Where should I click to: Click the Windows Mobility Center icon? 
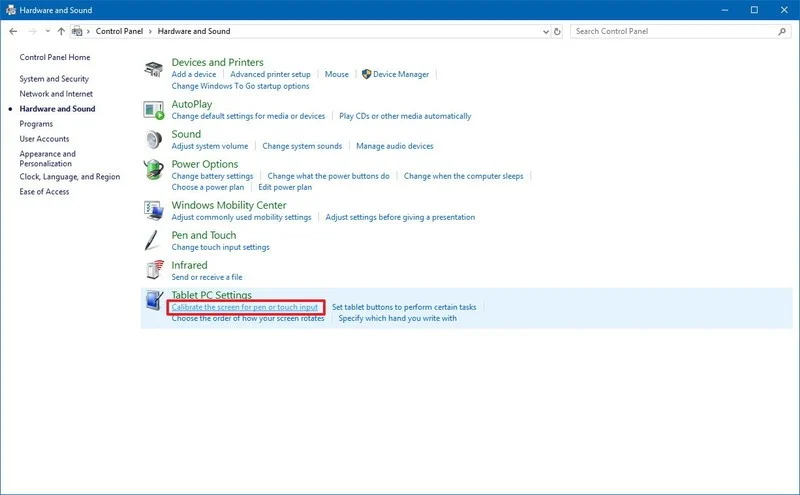point(153,210)
